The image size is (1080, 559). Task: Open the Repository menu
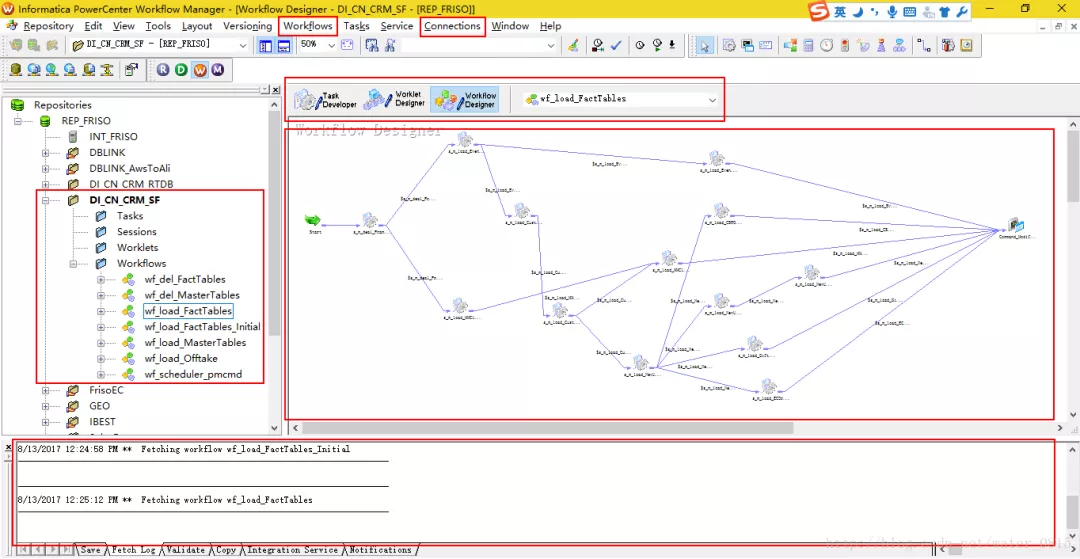(48, 26)
